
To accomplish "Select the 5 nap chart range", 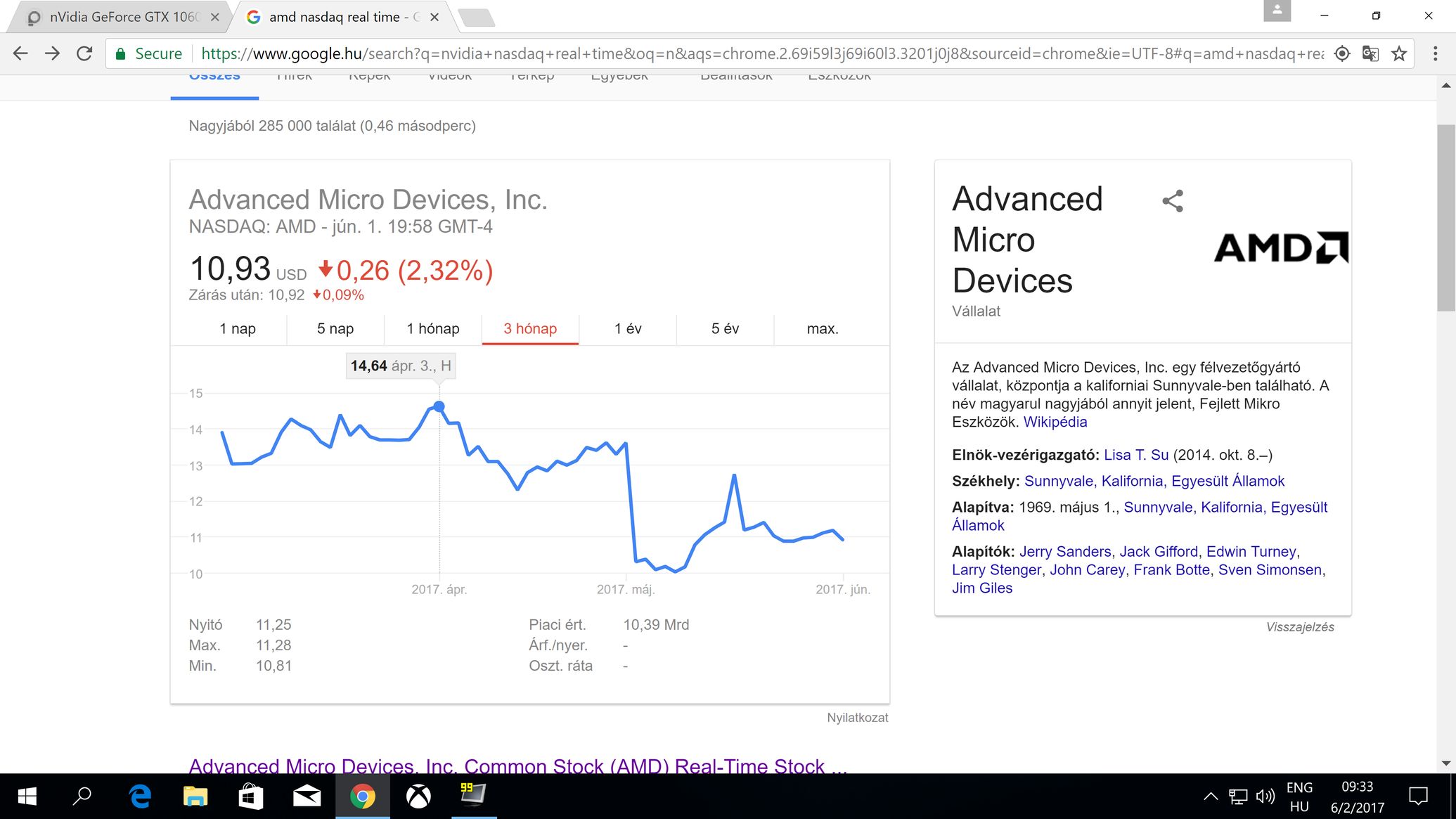I will click(x=335, y=329).
